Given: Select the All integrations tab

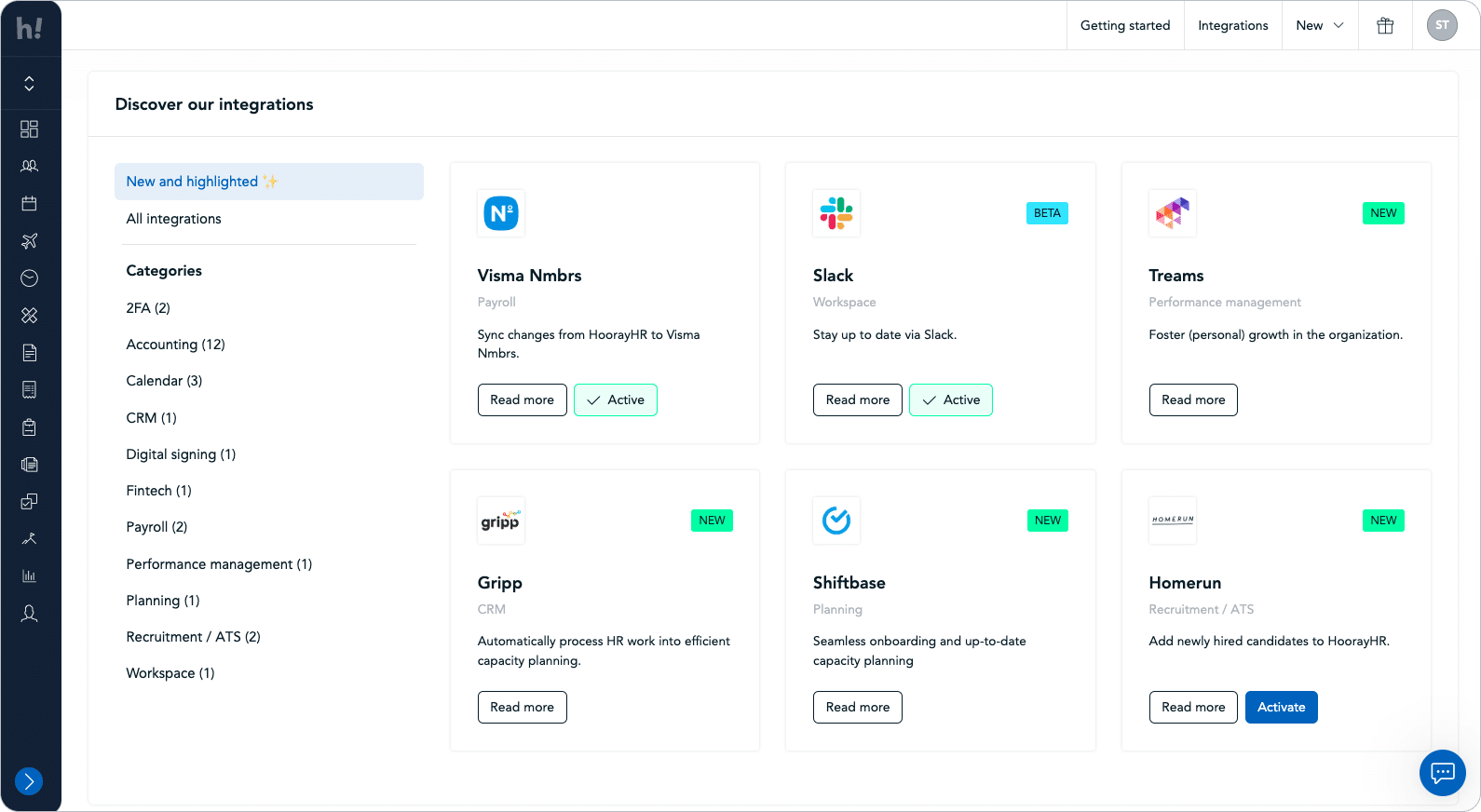Looking at the screenshot, I should 174,219.
